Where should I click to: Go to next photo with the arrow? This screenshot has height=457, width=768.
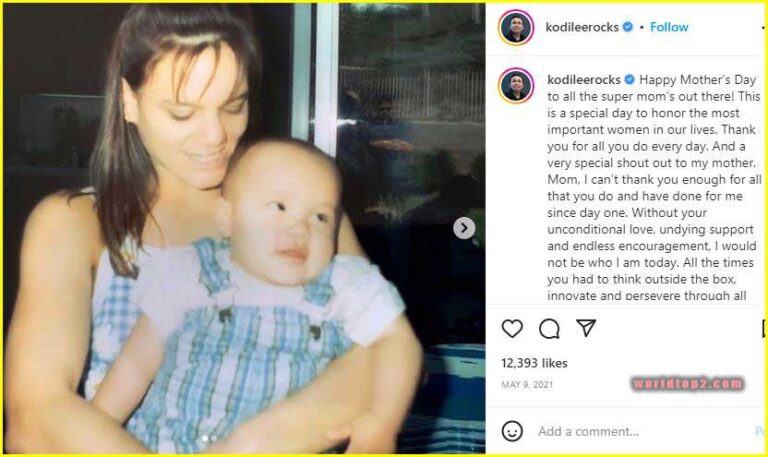pyautogui.click(x=464, y=228)
